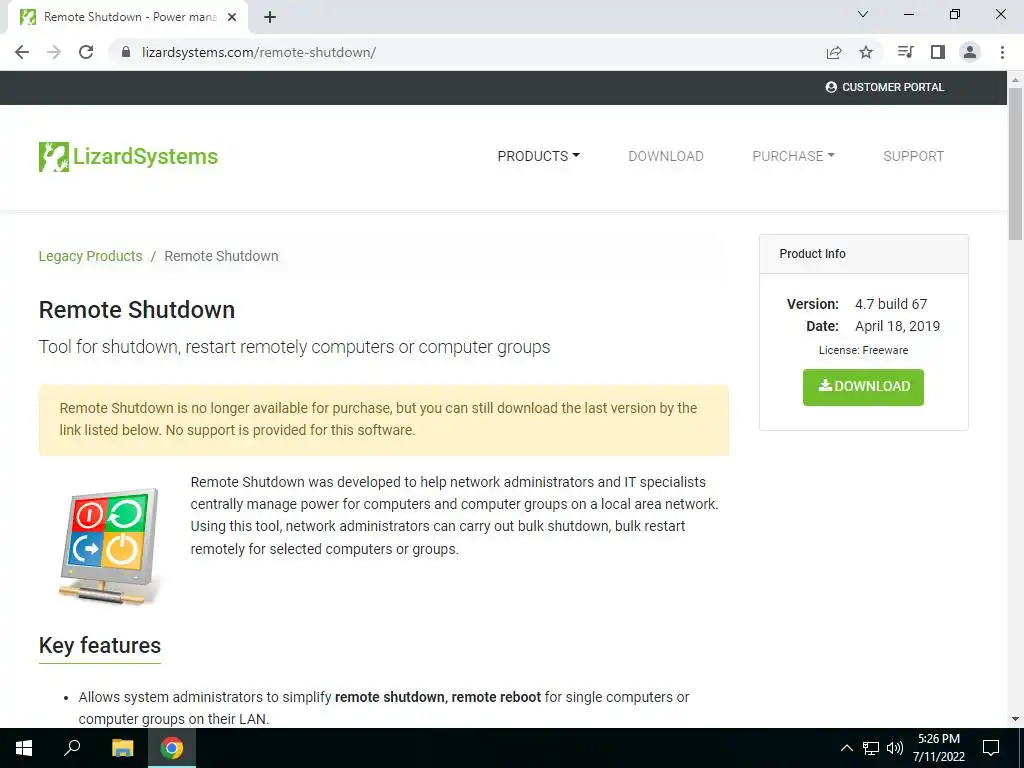1024x768 pixels.
Task: Open the taskbar clock and date
Action: tap(938, 748)
